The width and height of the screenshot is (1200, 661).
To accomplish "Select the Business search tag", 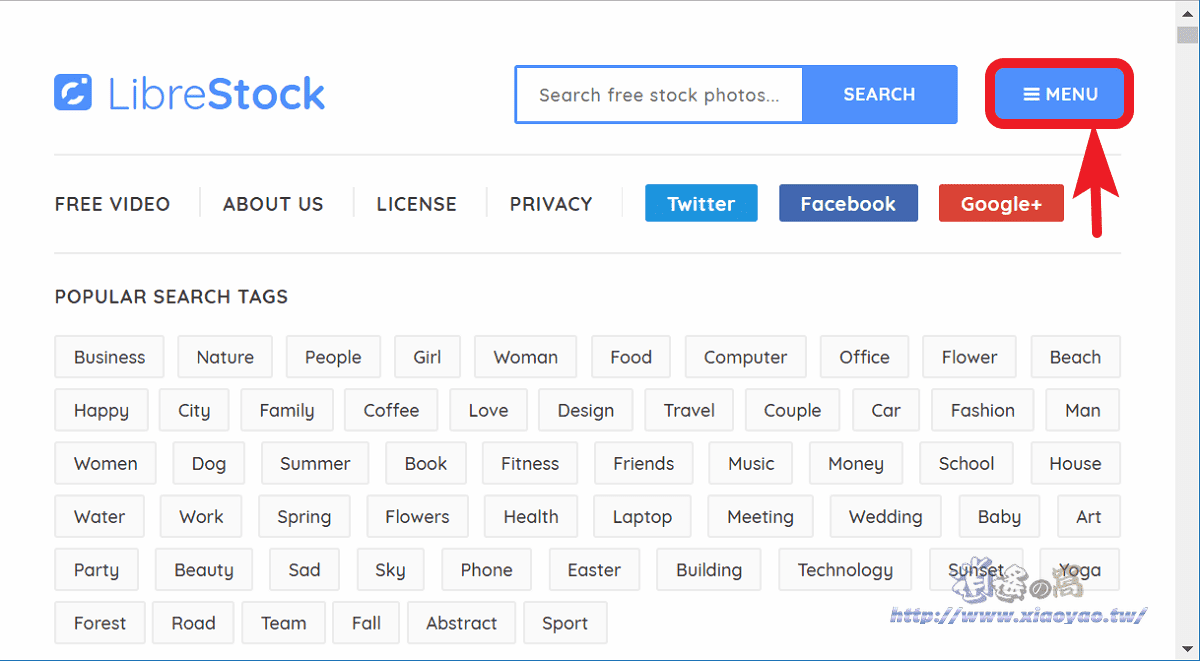I will coord(109,357).
